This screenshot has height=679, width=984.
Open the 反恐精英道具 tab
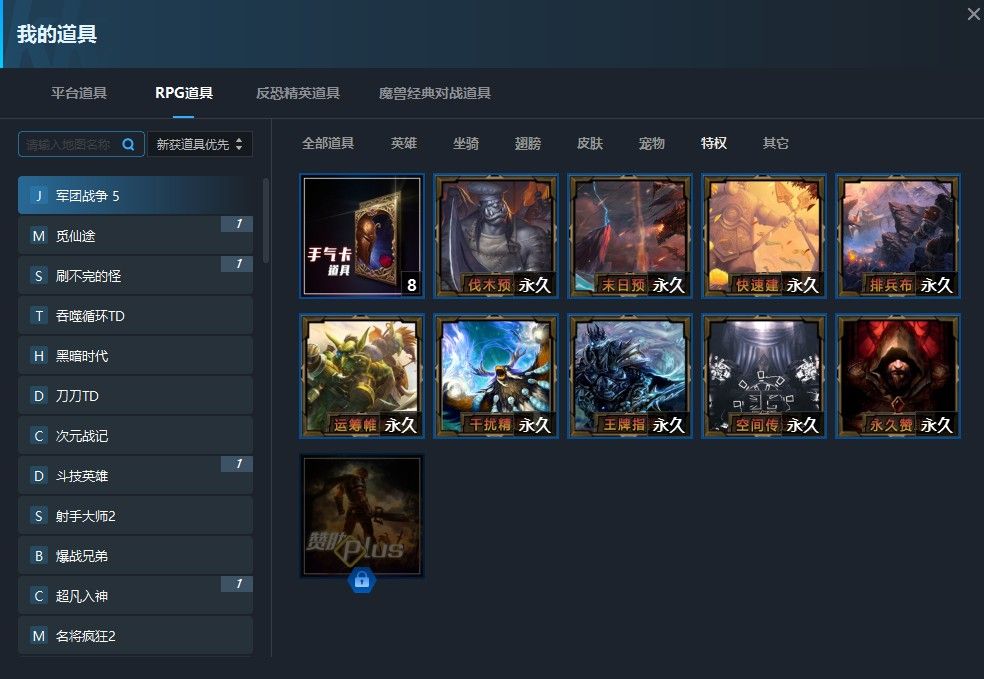click(x=298, y=93)
